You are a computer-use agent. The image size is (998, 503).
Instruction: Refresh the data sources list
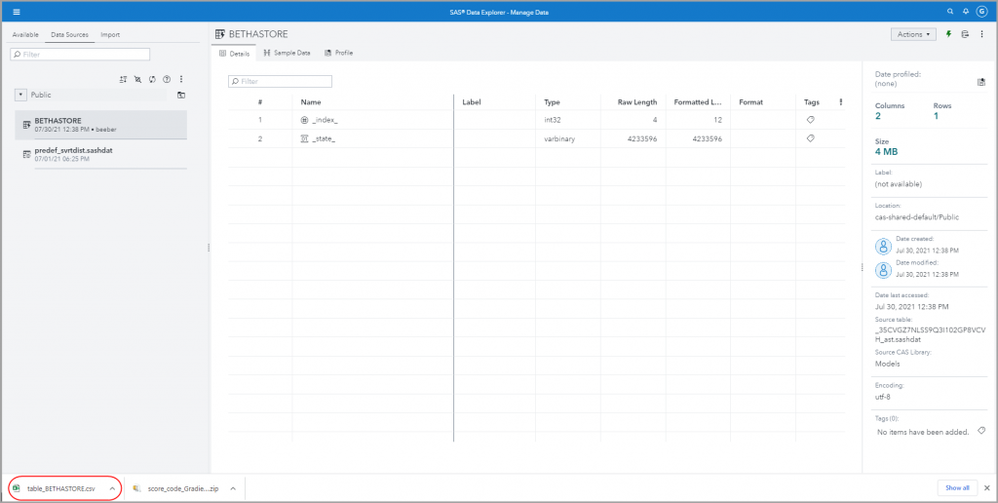pos(152,80)
